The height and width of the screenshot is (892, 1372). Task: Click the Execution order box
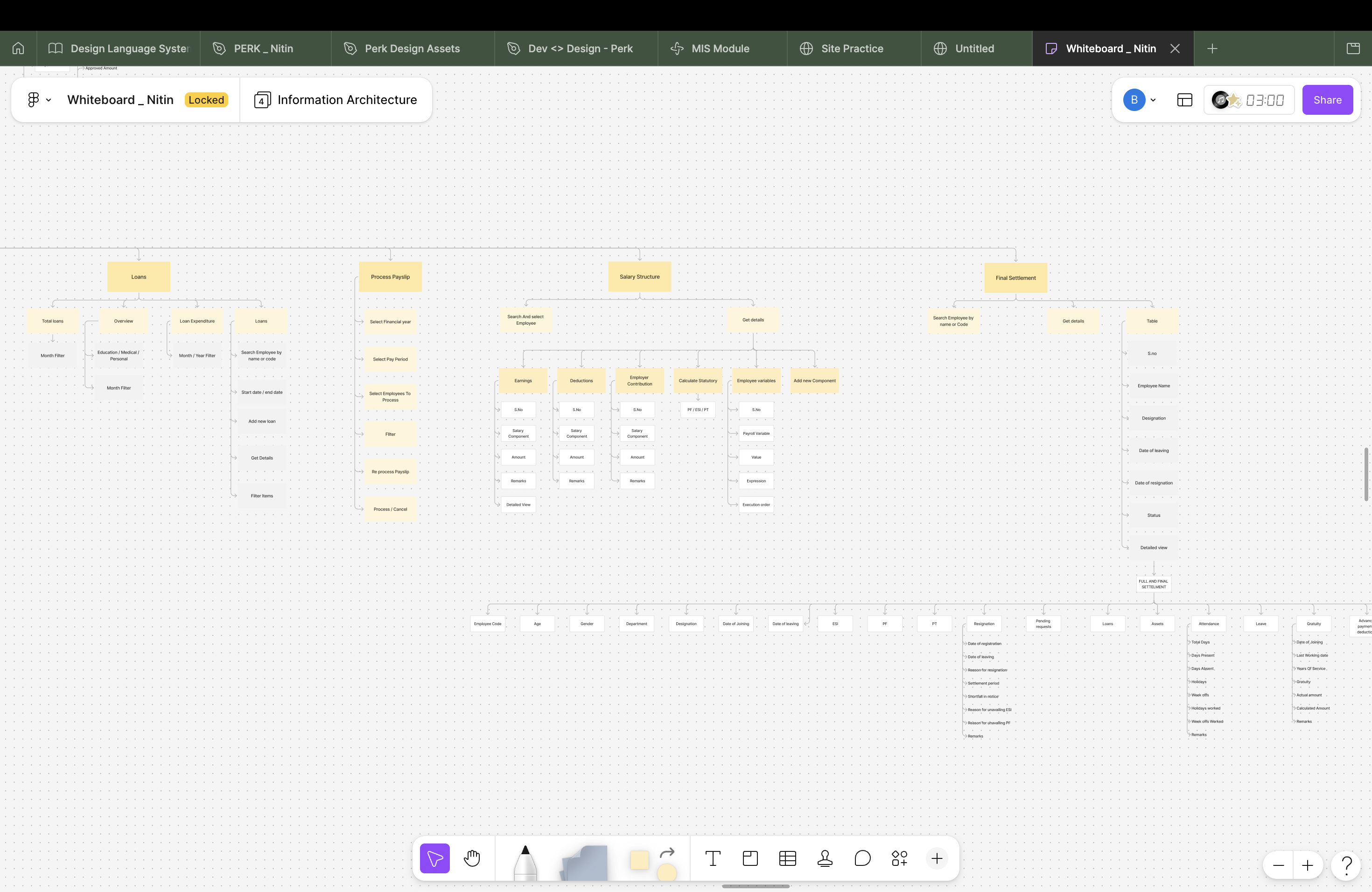[756, 504]
